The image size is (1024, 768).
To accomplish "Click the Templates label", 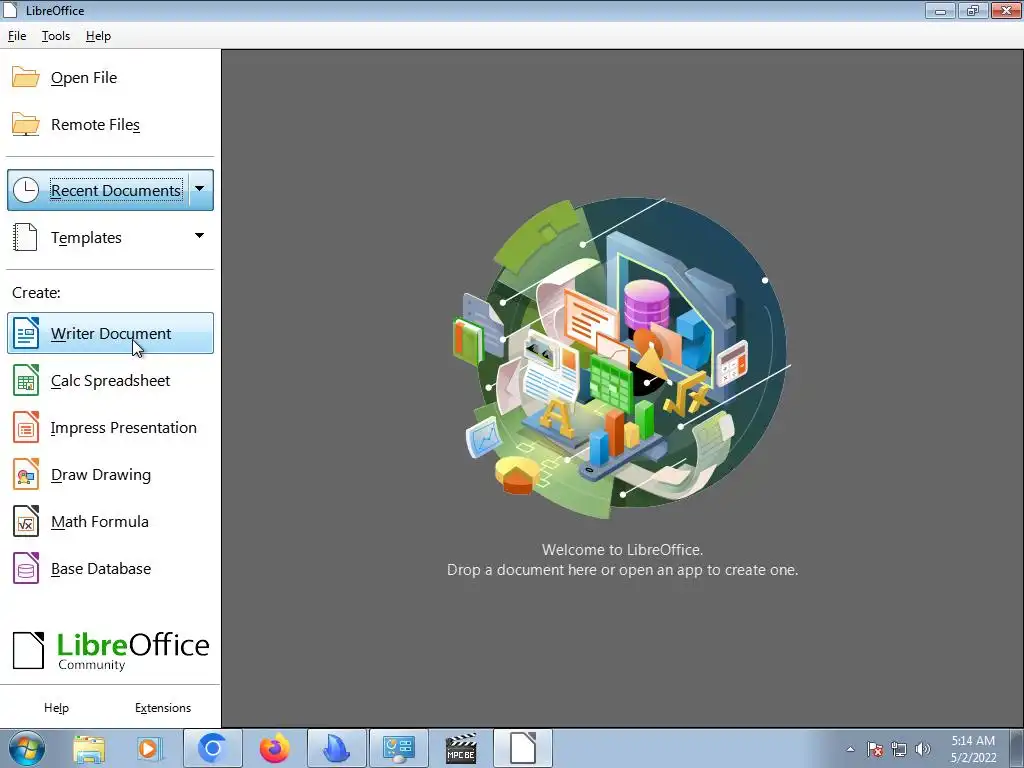I will 86,238.
